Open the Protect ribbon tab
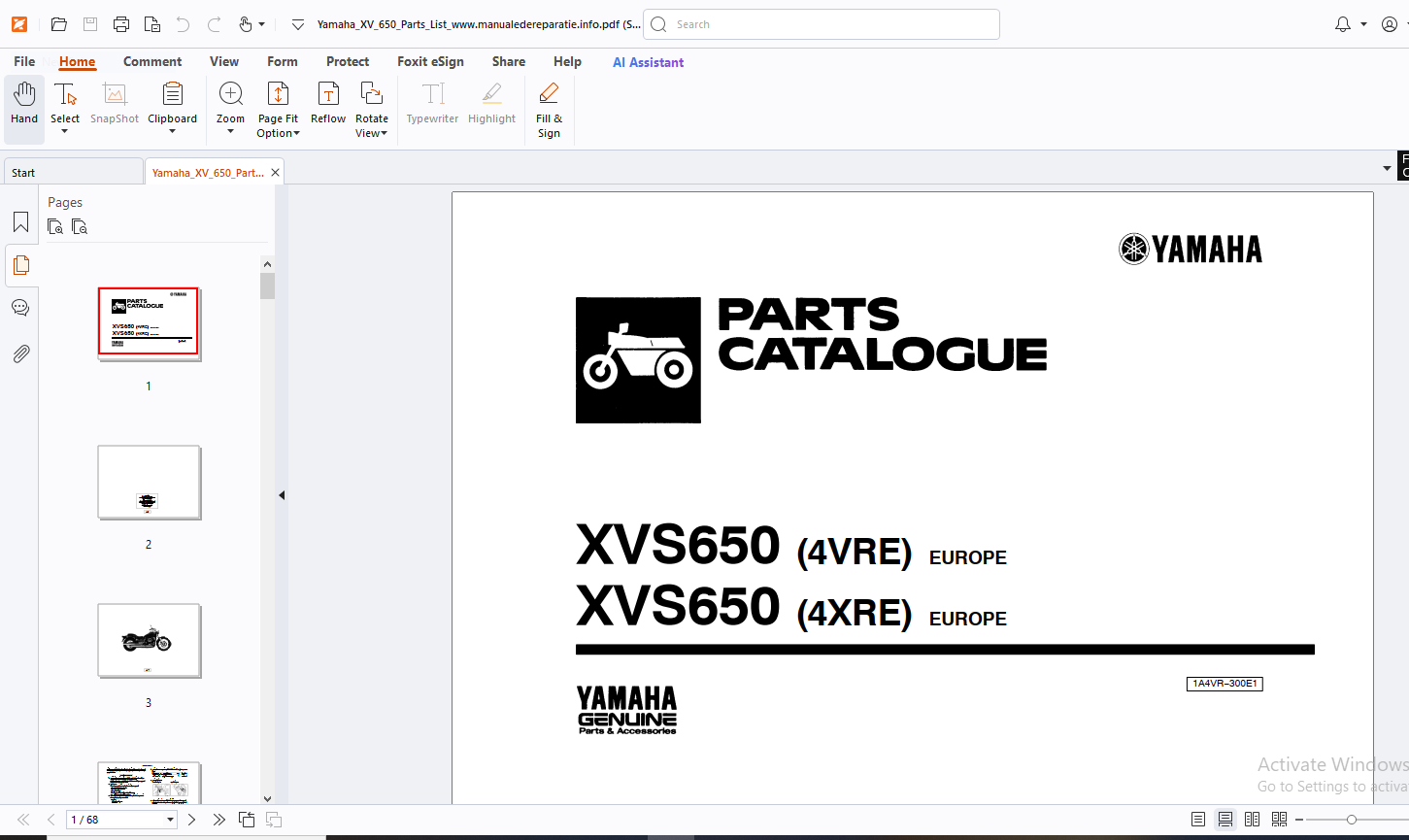Screen dimensions: 1409x840 (x=348, y=61)
